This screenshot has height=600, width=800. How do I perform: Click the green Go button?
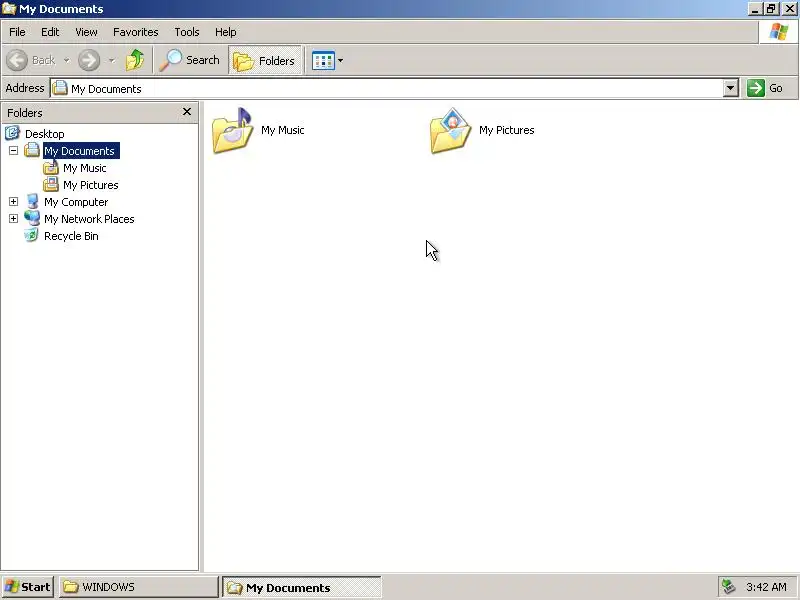[x=765, y=88]
